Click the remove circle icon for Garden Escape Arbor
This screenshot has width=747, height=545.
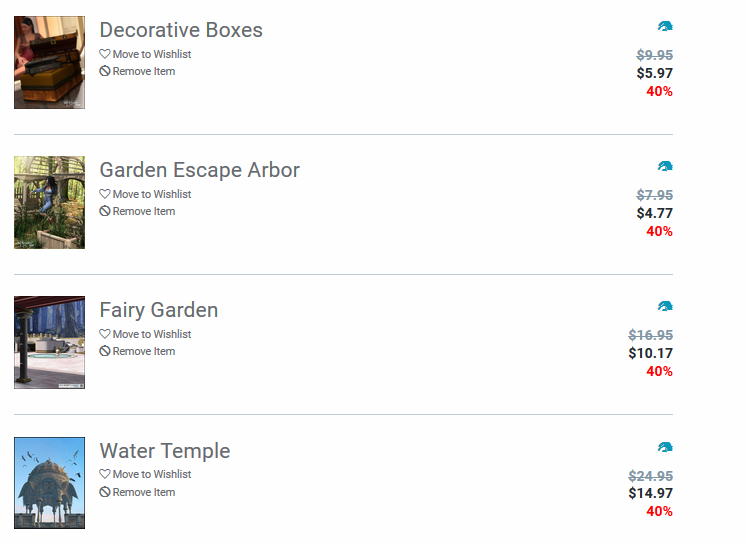click(x=105, y=211)
